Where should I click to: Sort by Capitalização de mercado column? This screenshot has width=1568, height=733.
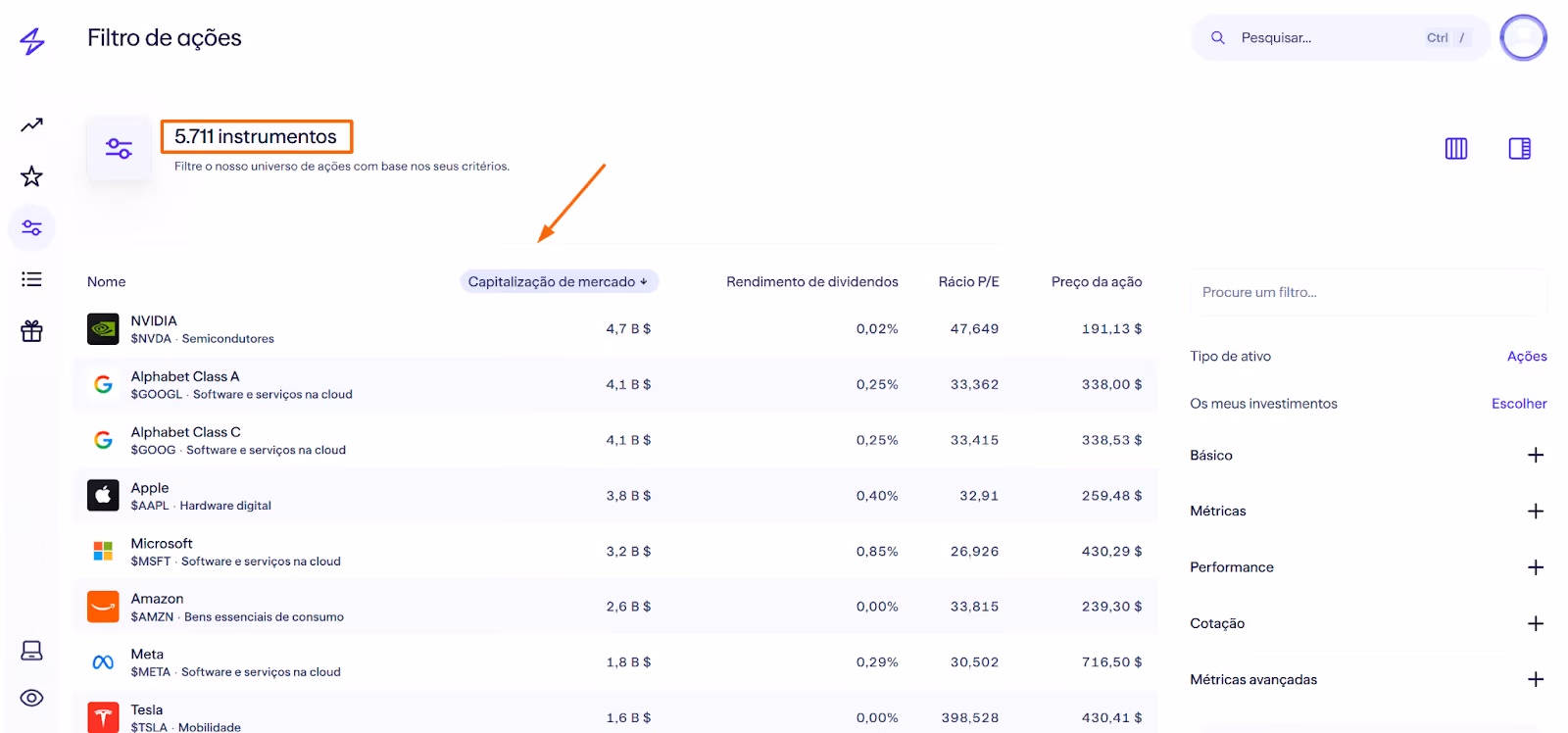[x=559, y=281]
